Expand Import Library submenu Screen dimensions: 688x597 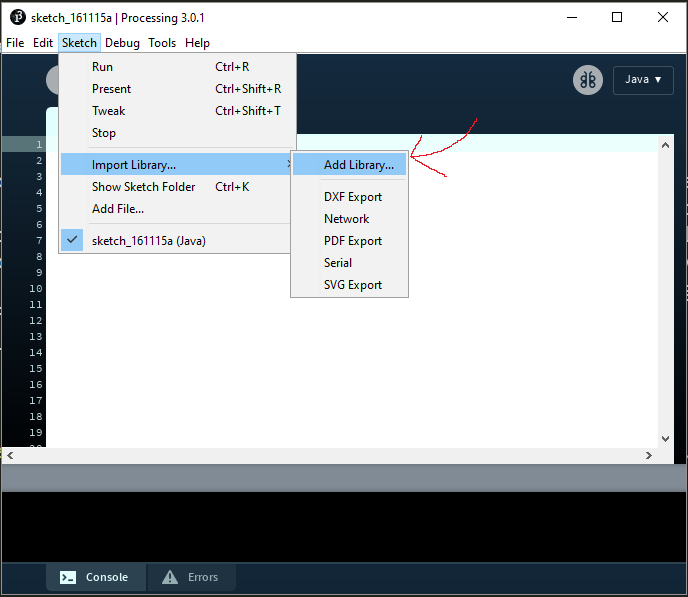click(x=176, y=164)
